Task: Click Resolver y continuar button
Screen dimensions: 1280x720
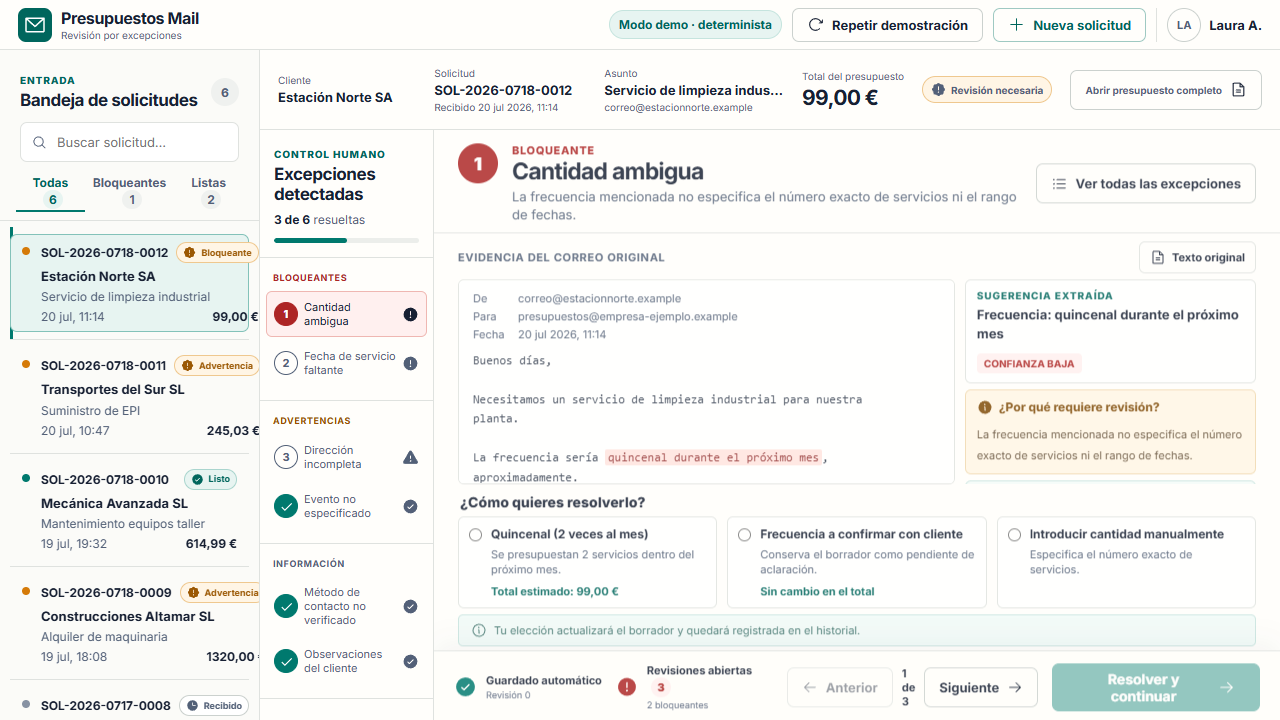Action: pyautogui.click(x=1156, y=687)
